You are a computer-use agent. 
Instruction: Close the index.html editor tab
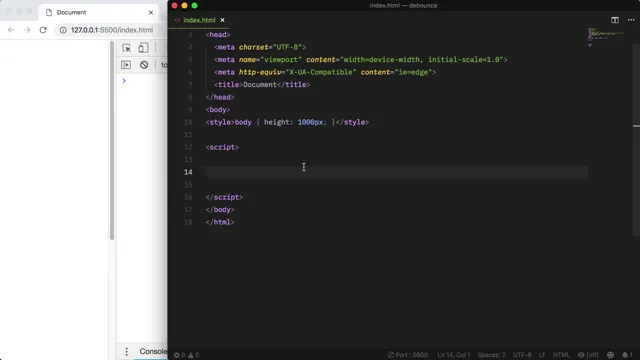(x=222, y=20)
